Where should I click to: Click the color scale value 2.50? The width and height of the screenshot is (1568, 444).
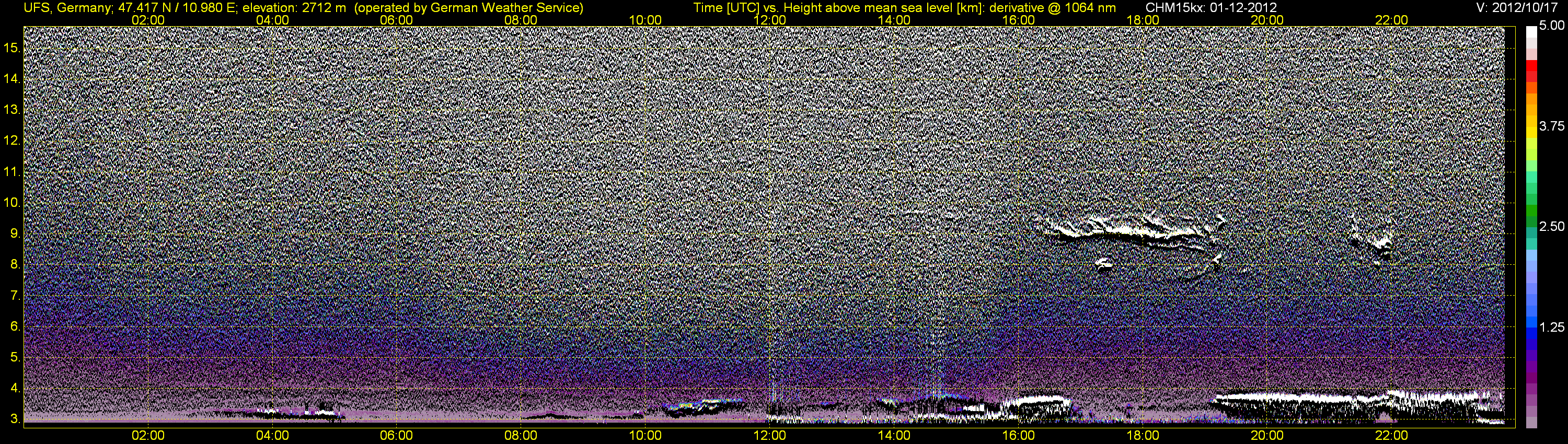click(1552, 226)
